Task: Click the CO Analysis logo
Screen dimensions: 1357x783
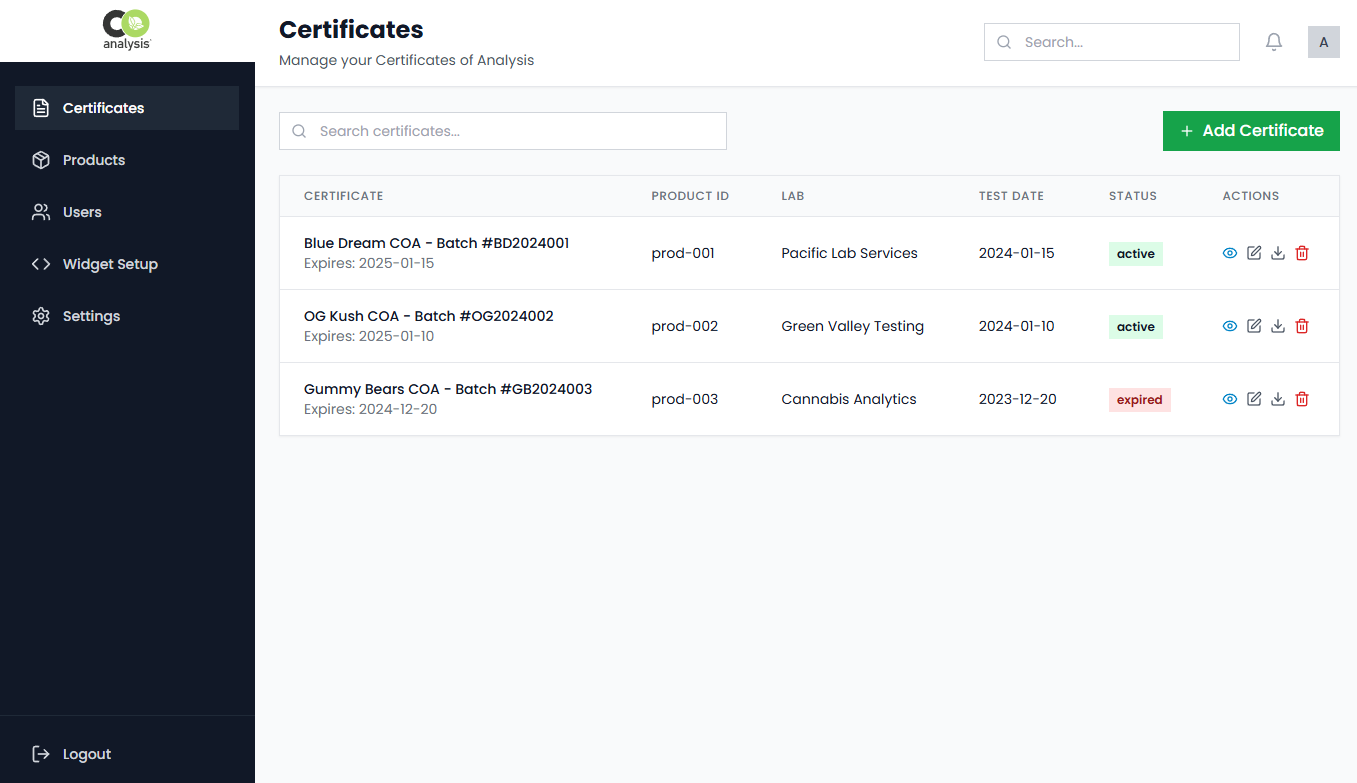Action: tap(126, 30)
